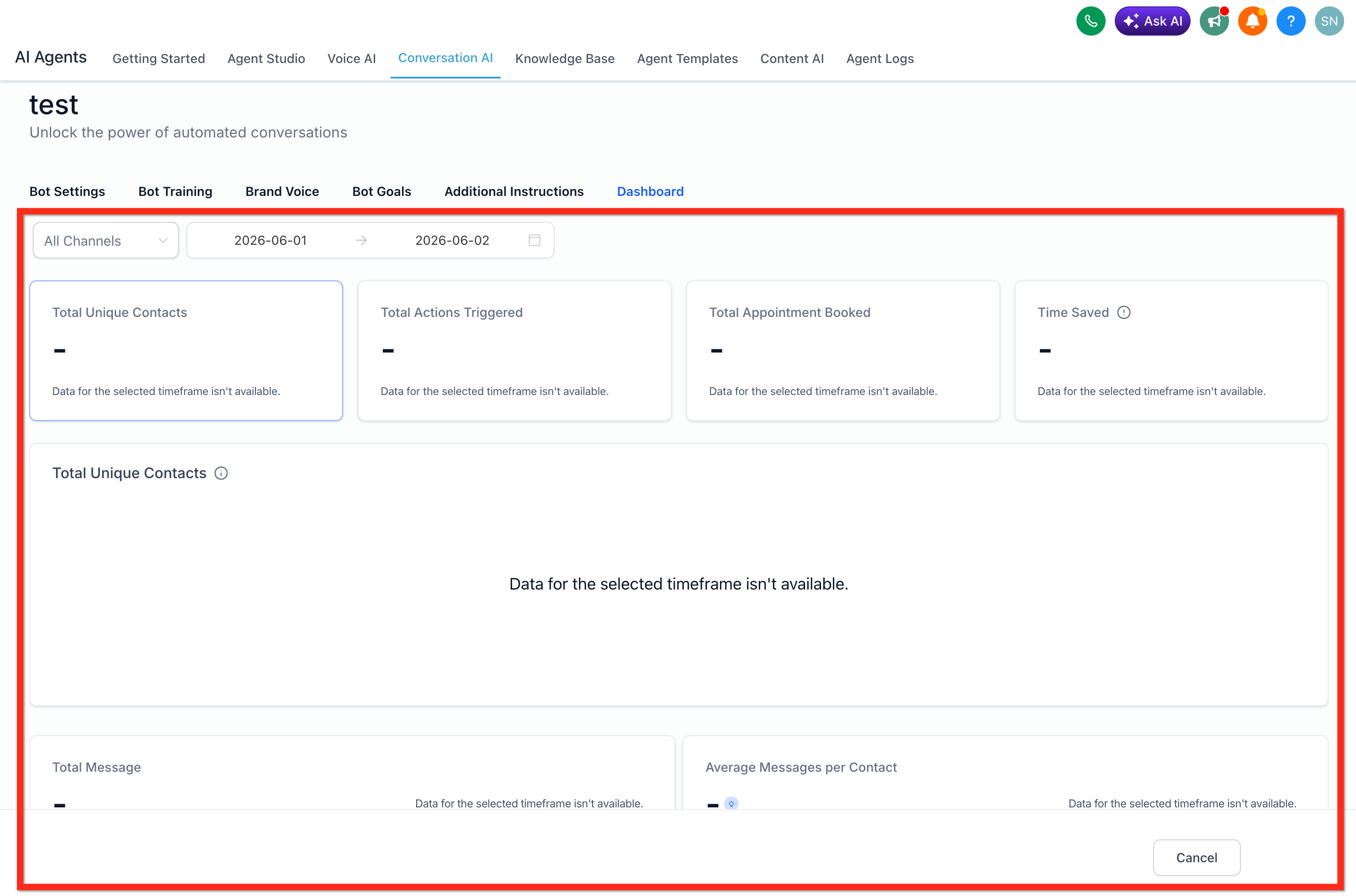Expand the All Channels dropdown

pos(106,241)
